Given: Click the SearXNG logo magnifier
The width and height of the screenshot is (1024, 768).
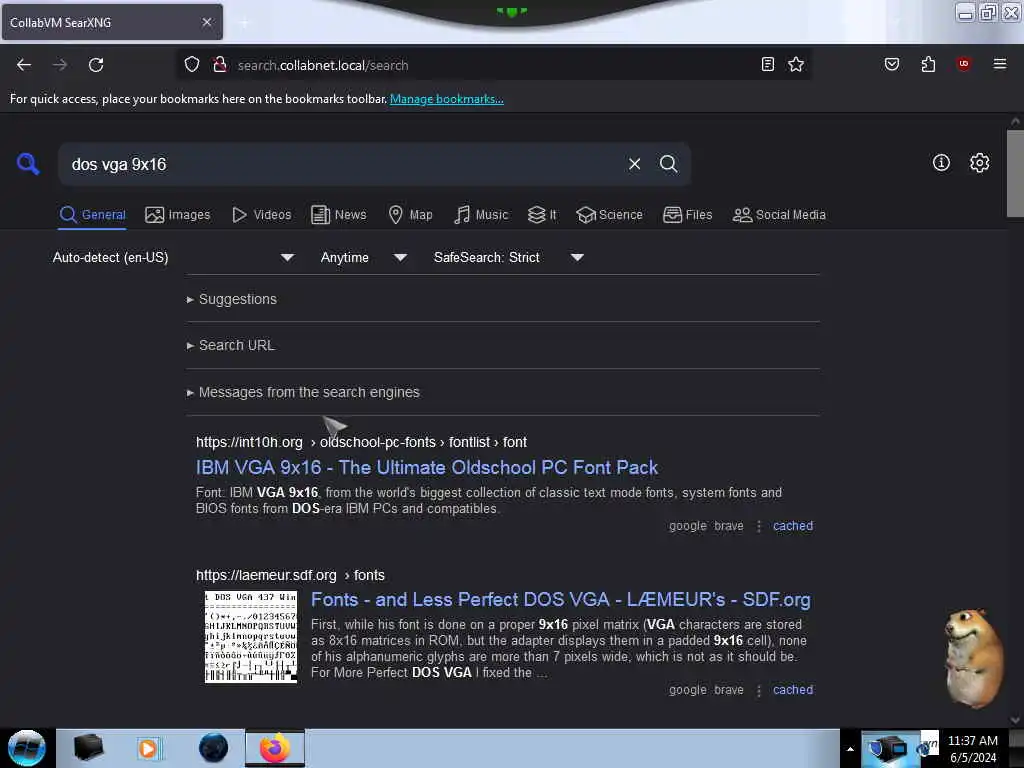Looking at the screenshot, I should click(28, 164).
